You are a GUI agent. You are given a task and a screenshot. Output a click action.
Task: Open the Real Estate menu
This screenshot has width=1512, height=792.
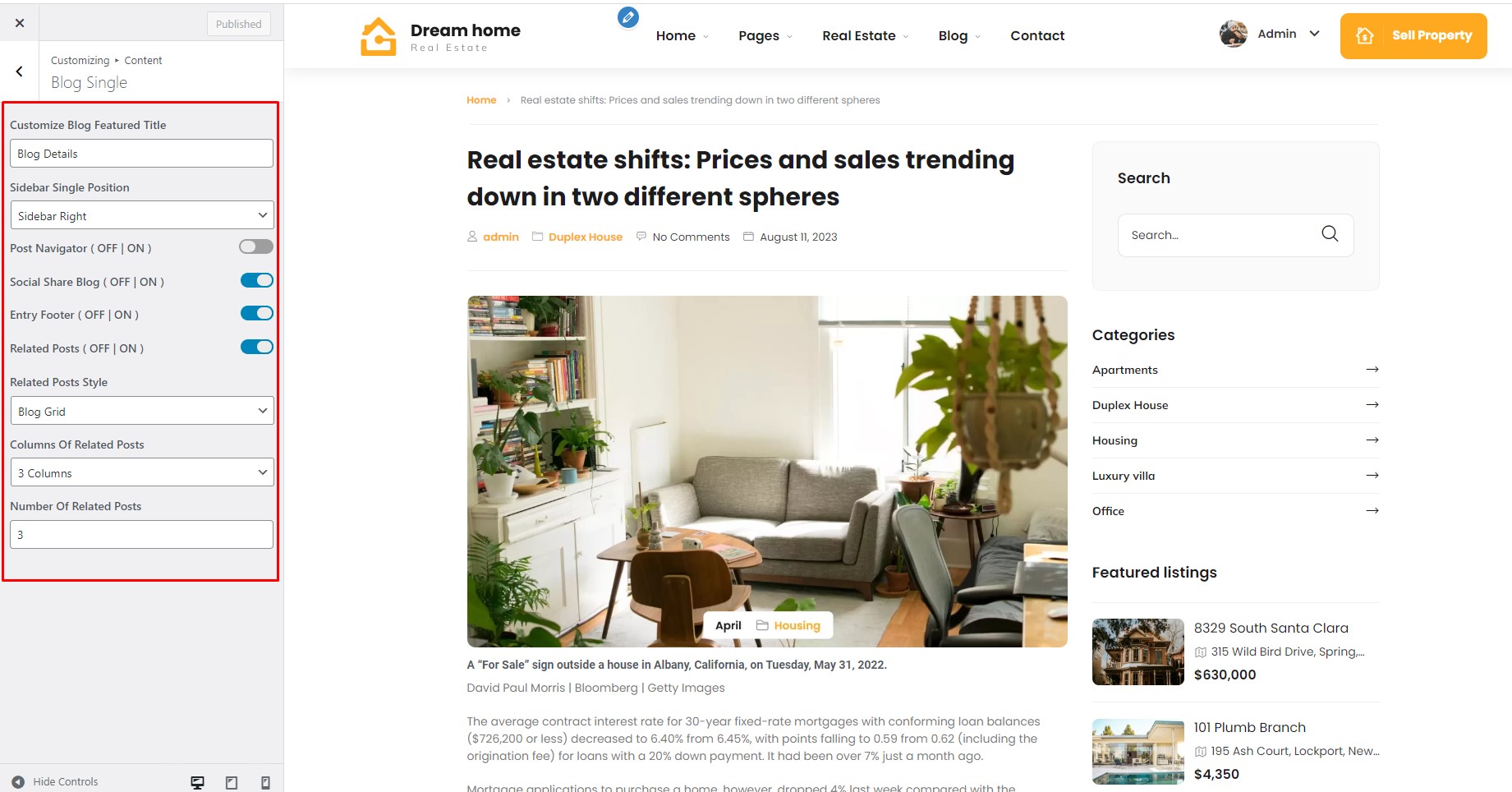(x=865, y=35)
